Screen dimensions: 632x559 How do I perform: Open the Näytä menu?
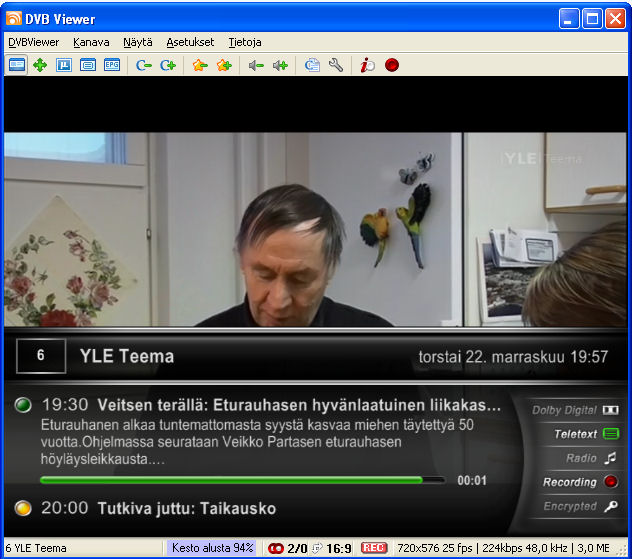[138, 42]
